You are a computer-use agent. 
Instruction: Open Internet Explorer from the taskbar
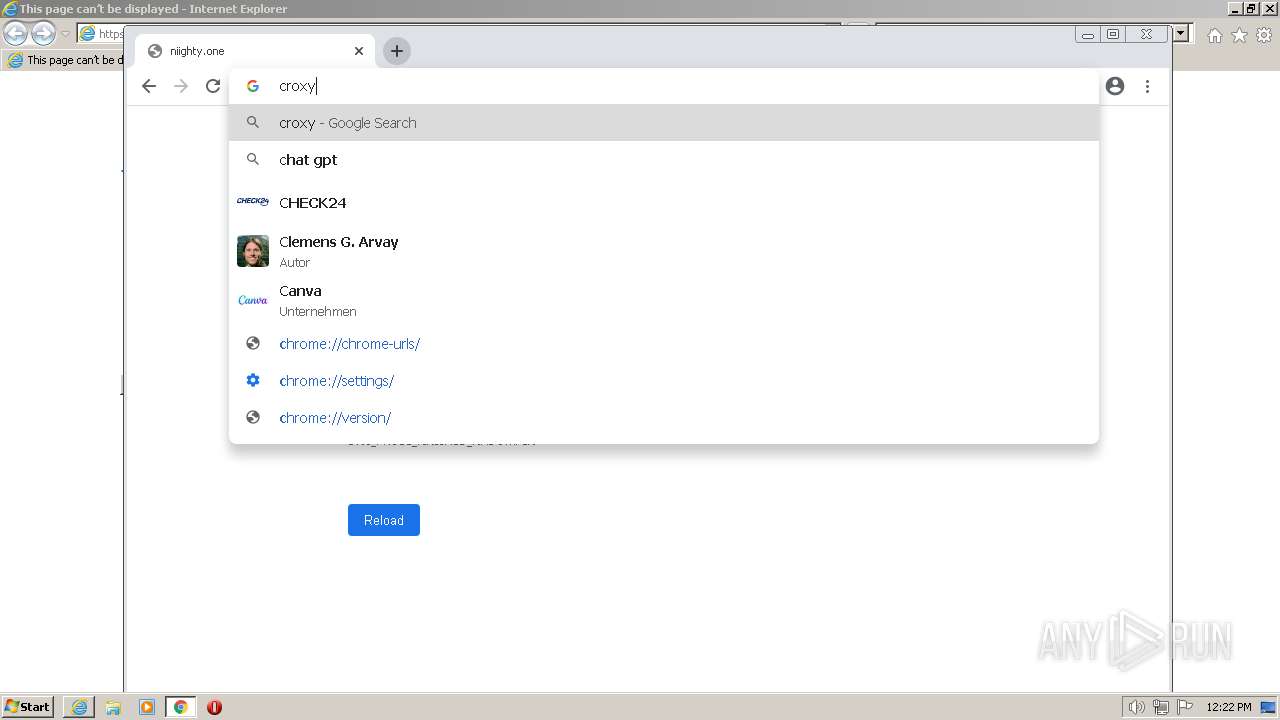pyautogui.click(x=79, y=707)
